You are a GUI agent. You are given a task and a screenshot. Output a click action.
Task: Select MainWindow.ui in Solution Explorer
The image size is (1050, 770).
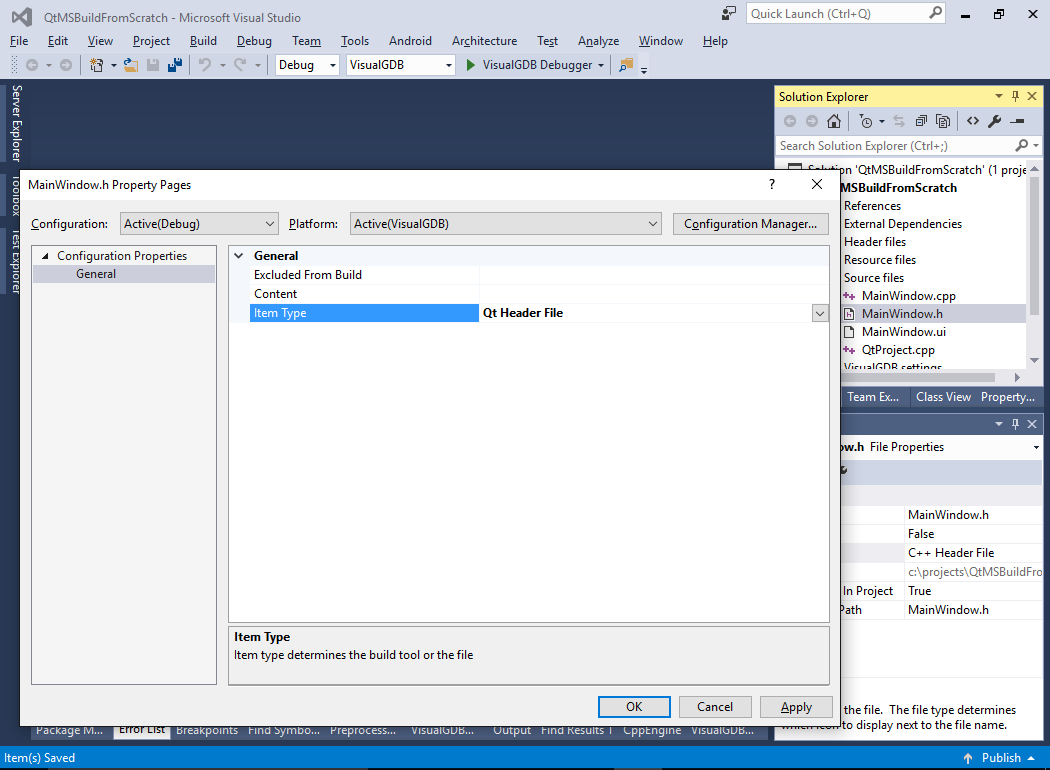(903, 332)
